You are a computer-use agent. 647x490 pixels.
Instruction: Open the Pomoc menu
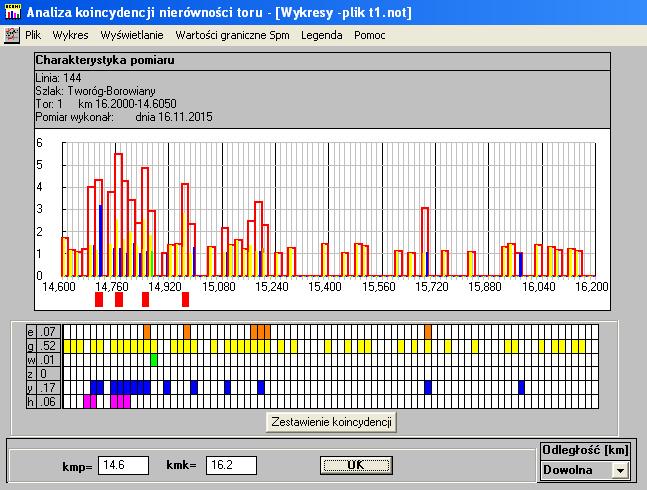[370, 35]
